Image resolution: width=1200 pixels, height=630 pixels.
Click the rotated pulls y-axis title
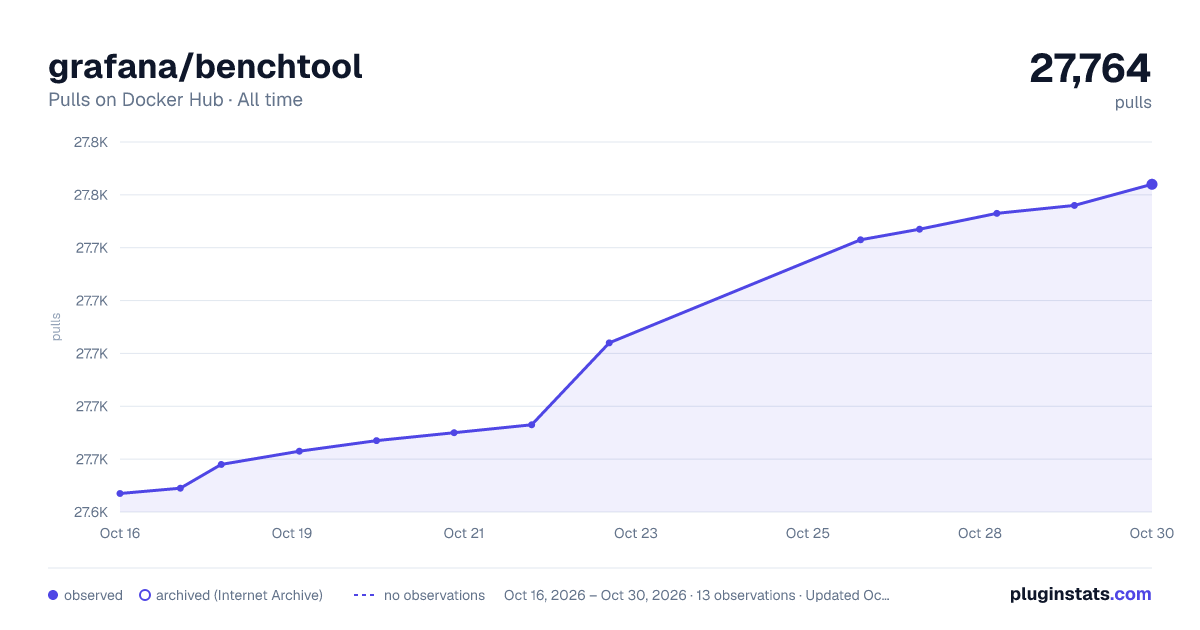coord(56,326)
